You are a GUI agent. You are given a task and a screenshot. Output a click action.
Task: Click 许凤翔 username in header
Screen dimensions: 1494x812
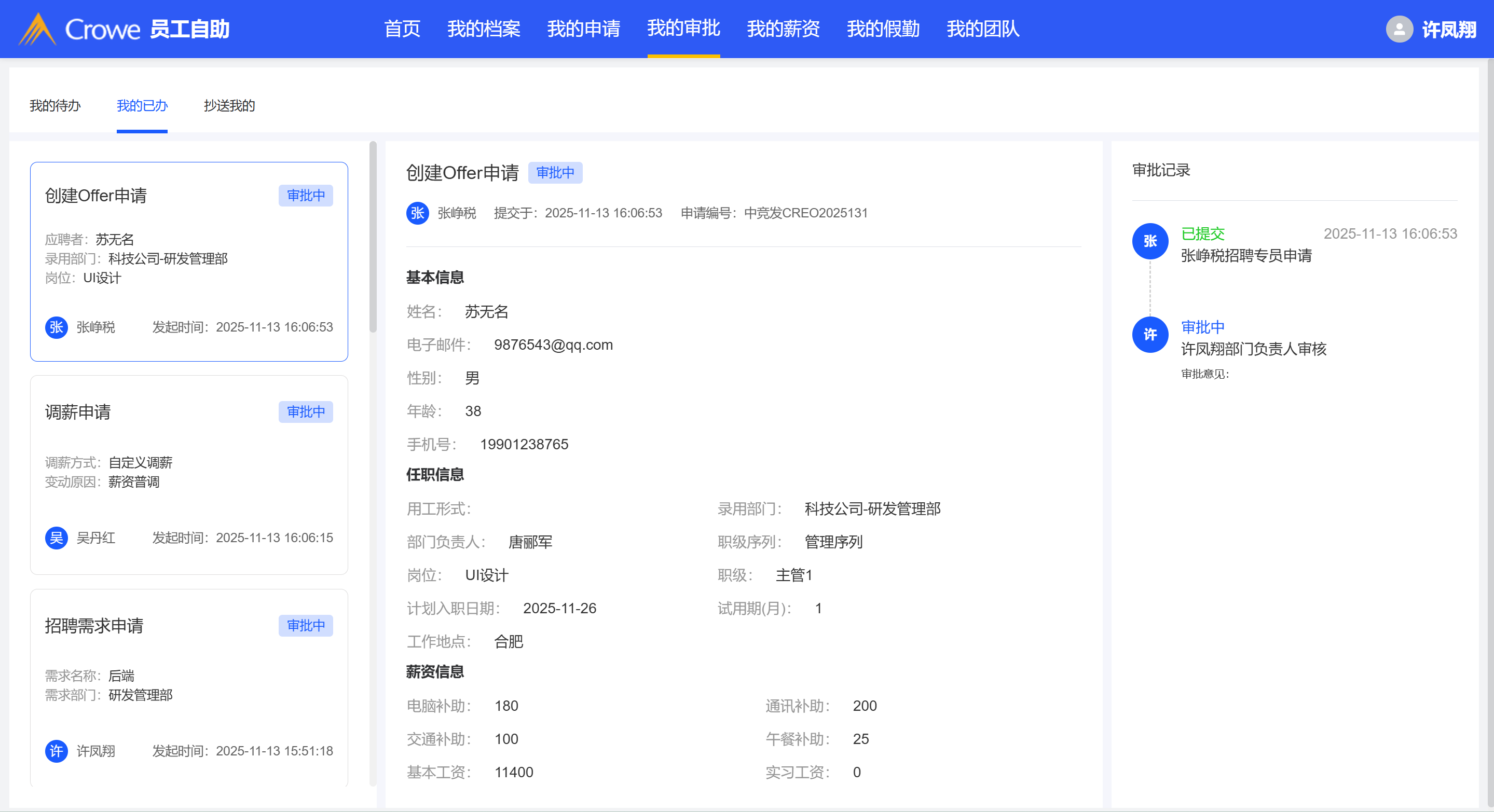pyautogui.click(x=1448, y=29)
